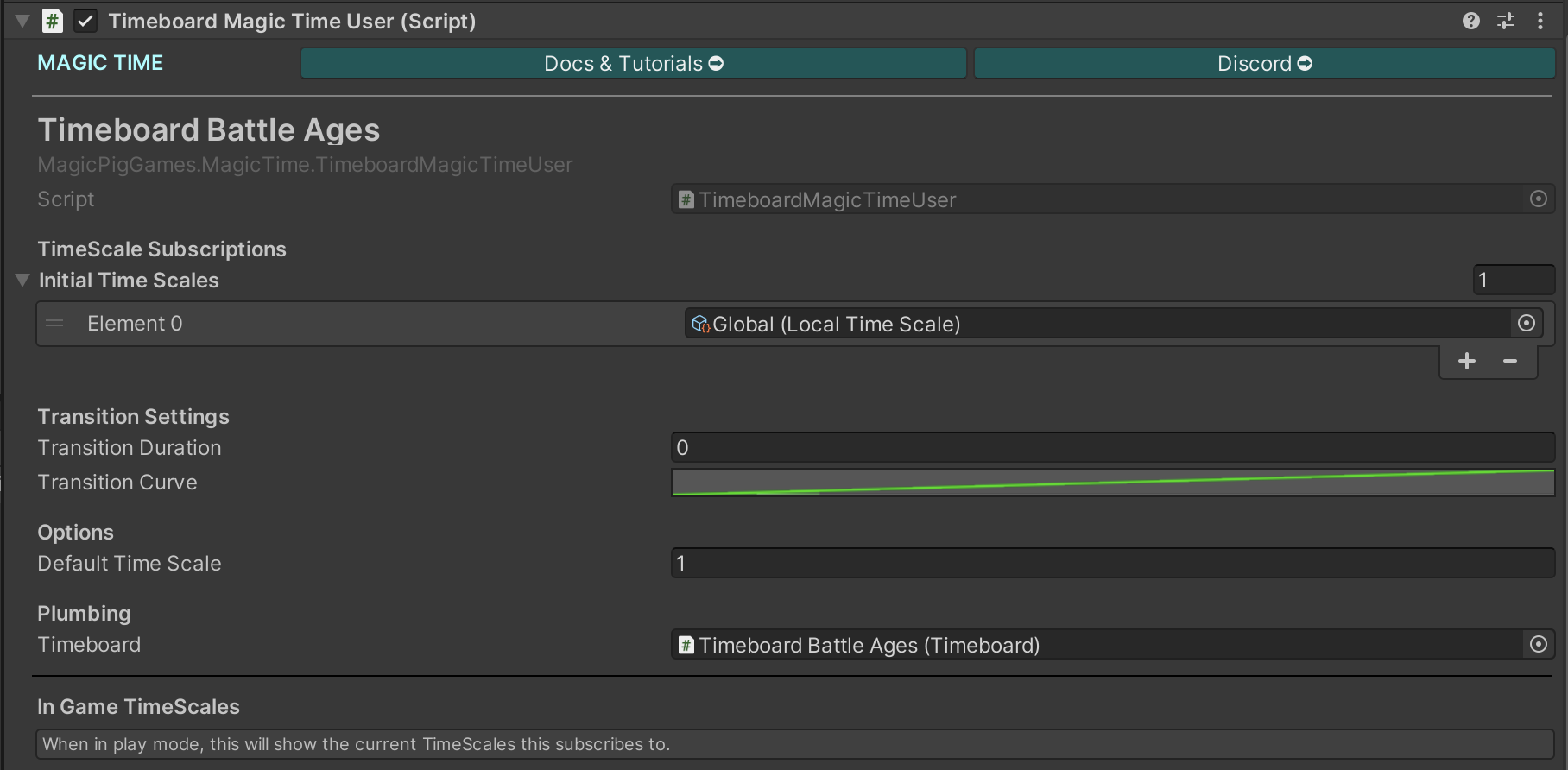Image resolution: width=1568 pixels, height=770 pixels.
Task: Collapse the Timeboard Magic Time User component
Action: click(22, 21)
